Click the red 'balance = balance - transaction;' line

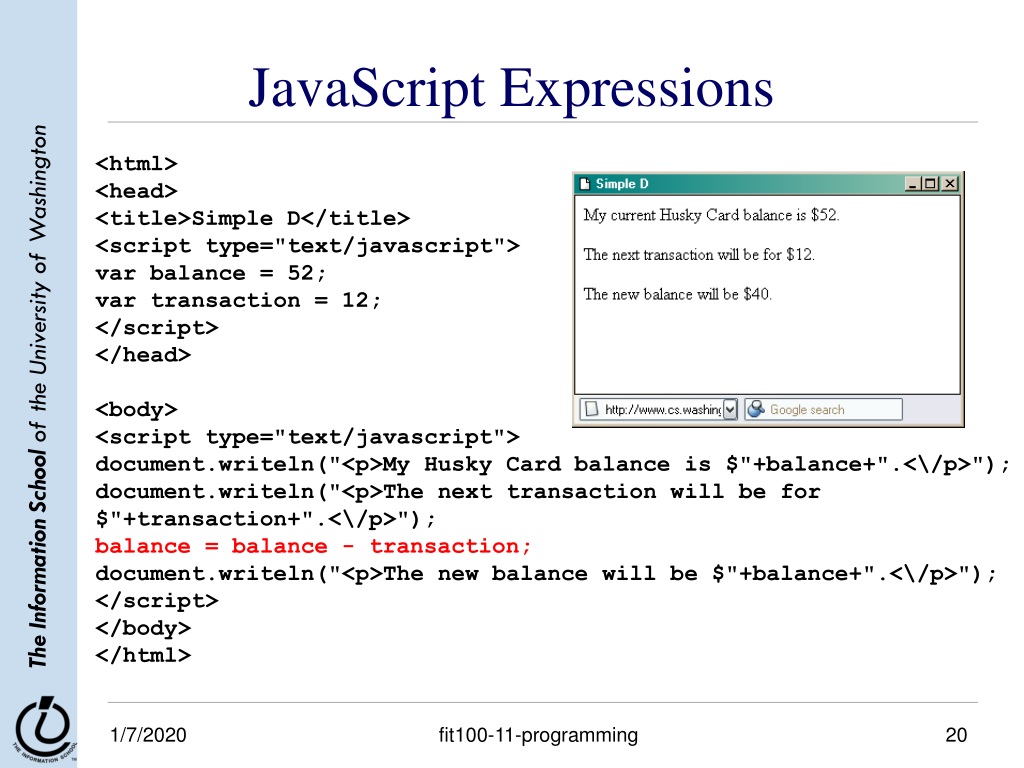point(313,546)
